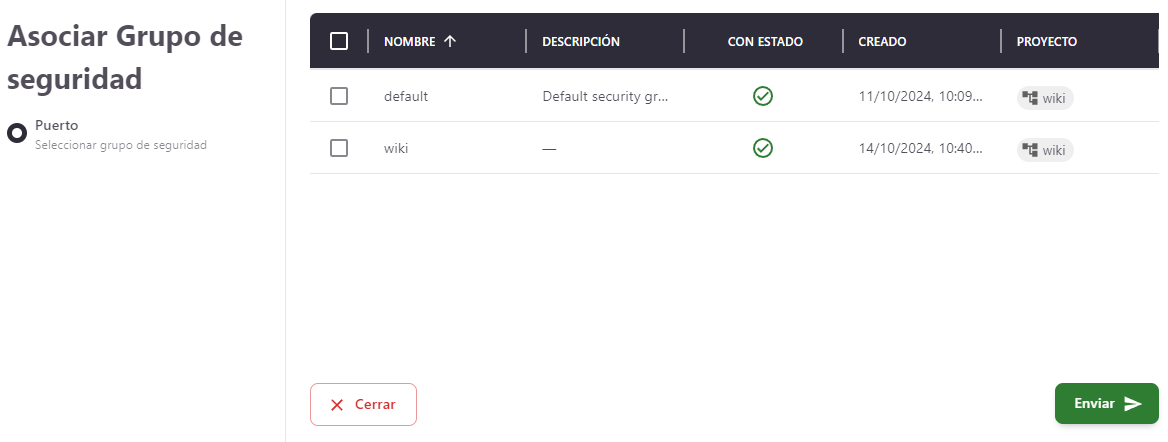Screen dimensions: 1168x442
Task: Sort table by DESCRIPCIÓN column
Action: tap(581, 41)
